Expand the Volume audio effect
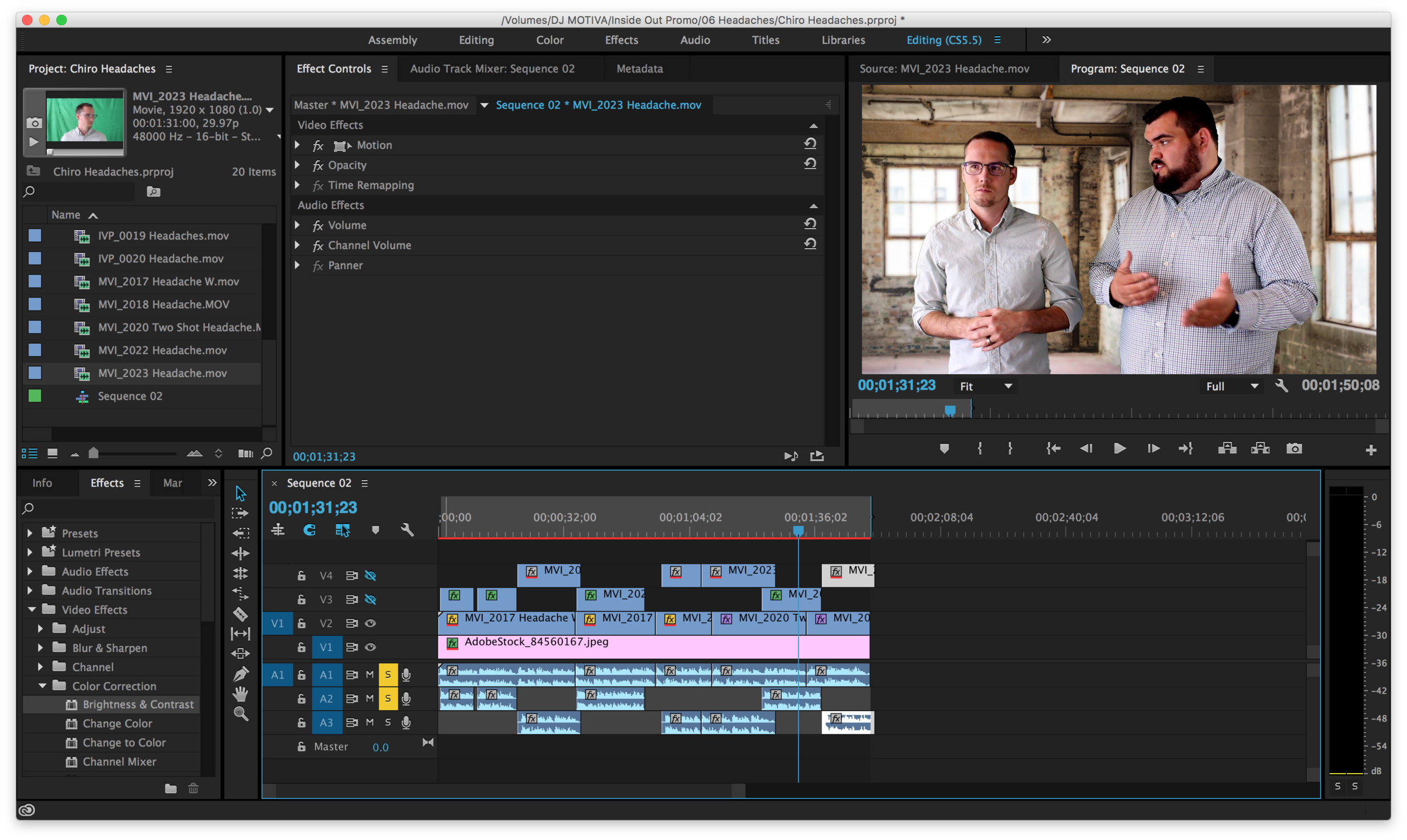 coord(297,225)
